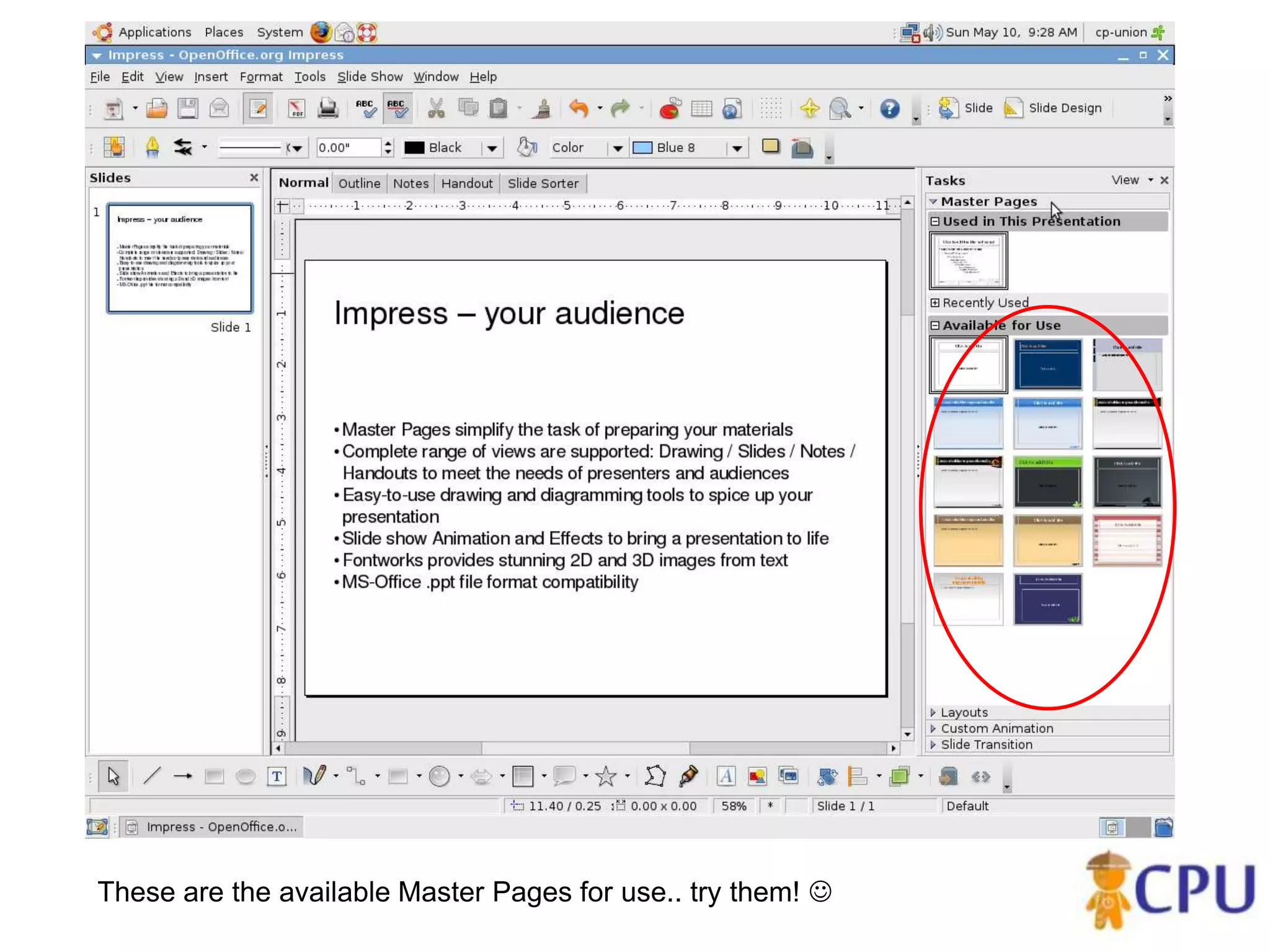Open the Navigator star icon
Screen dimensions: 1270x952
click(809, 108)
